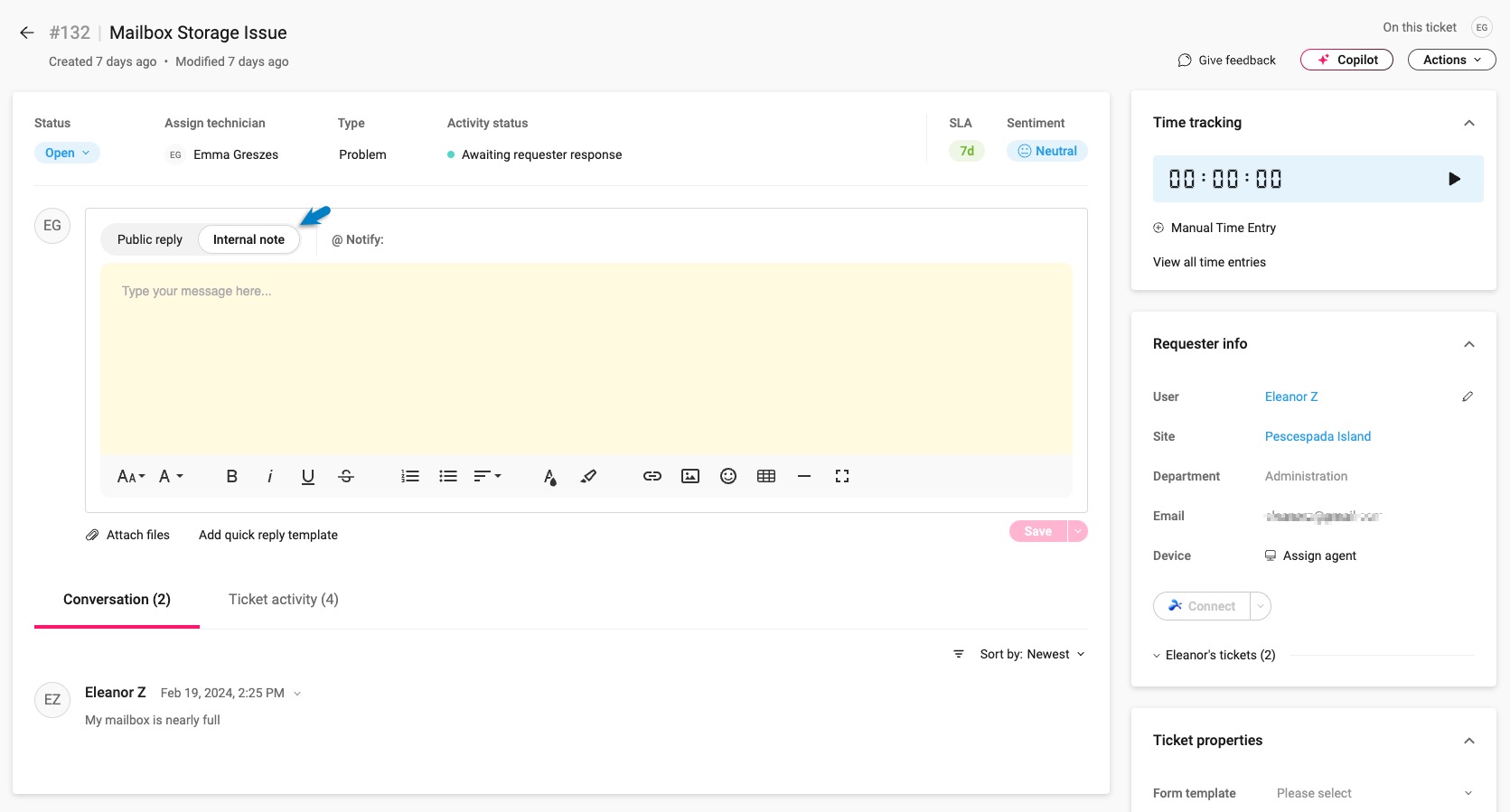The image size is (1510, 812).
Task: Switch to the Ticket activity tab
Action: point(283,600)
